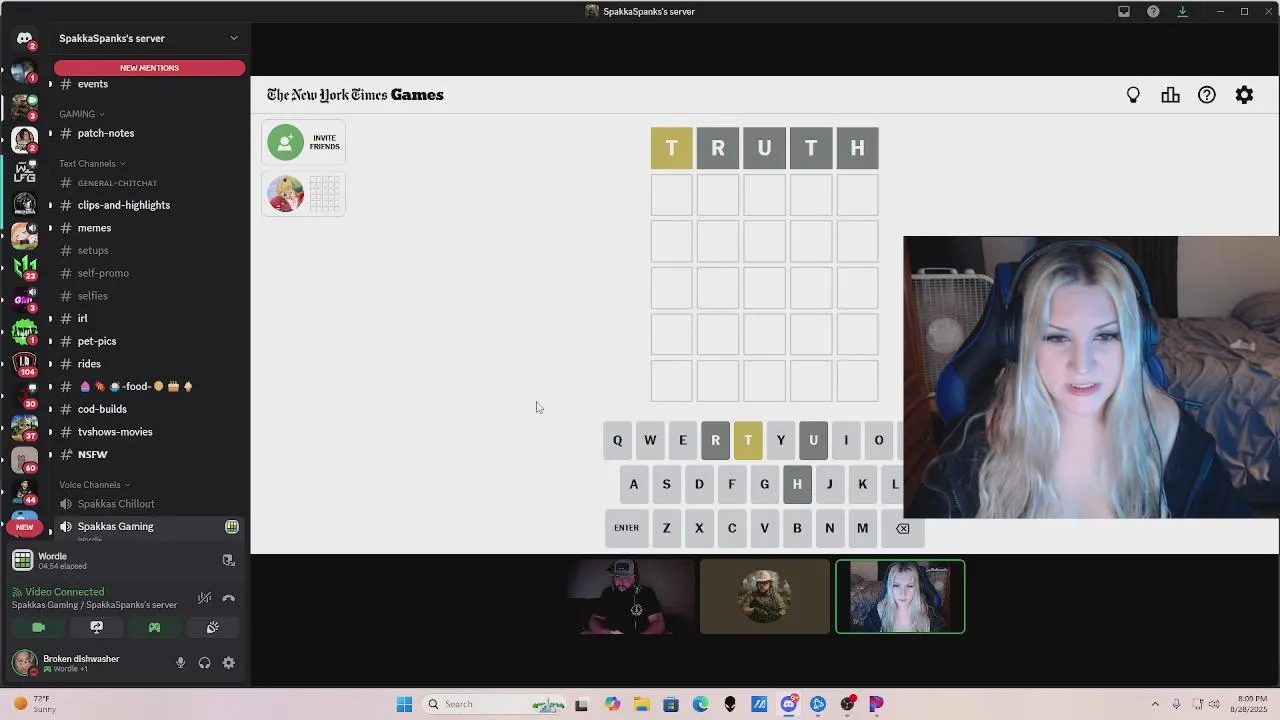Select the man in cap video thumbnail
Screen dimensions: 1280x720
coord(630,597)
